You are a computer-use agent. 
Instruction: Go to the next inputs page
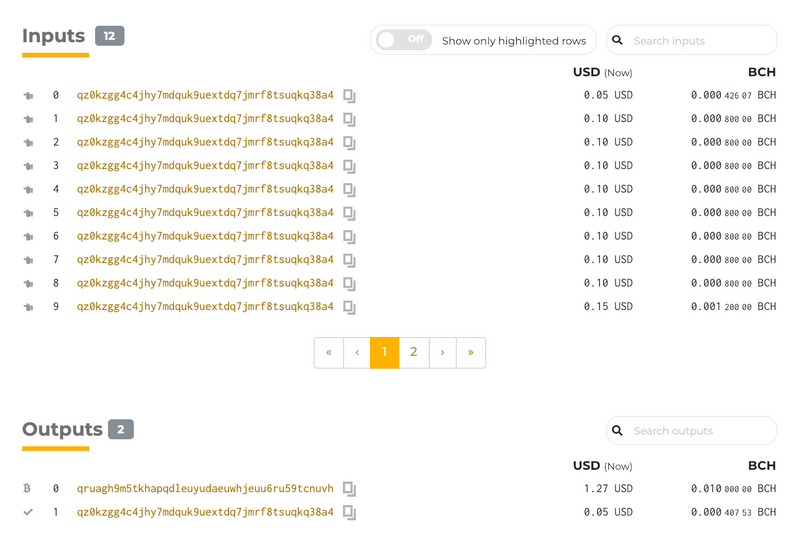coord(442,353)
